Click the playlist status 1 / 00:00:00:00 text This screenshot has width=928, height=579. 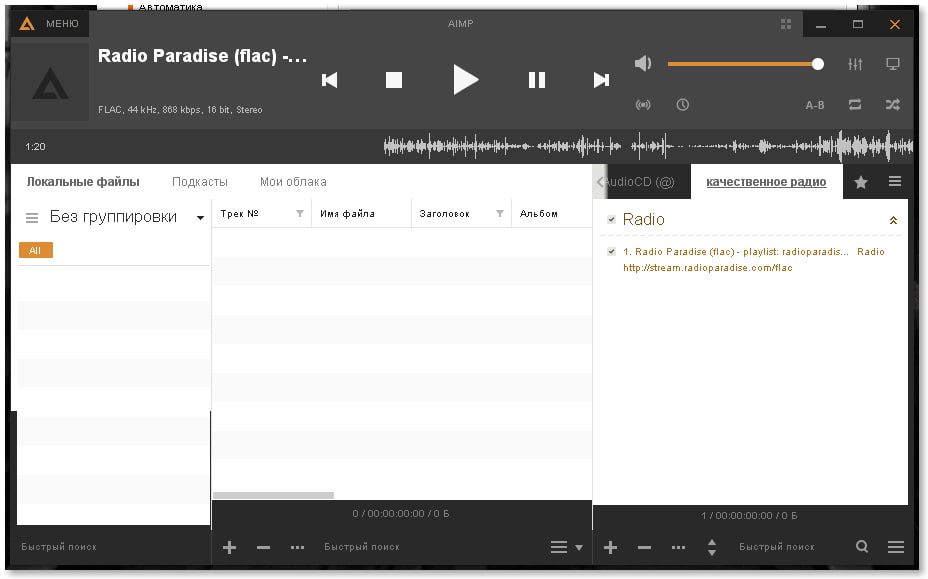tap(749, 515)
